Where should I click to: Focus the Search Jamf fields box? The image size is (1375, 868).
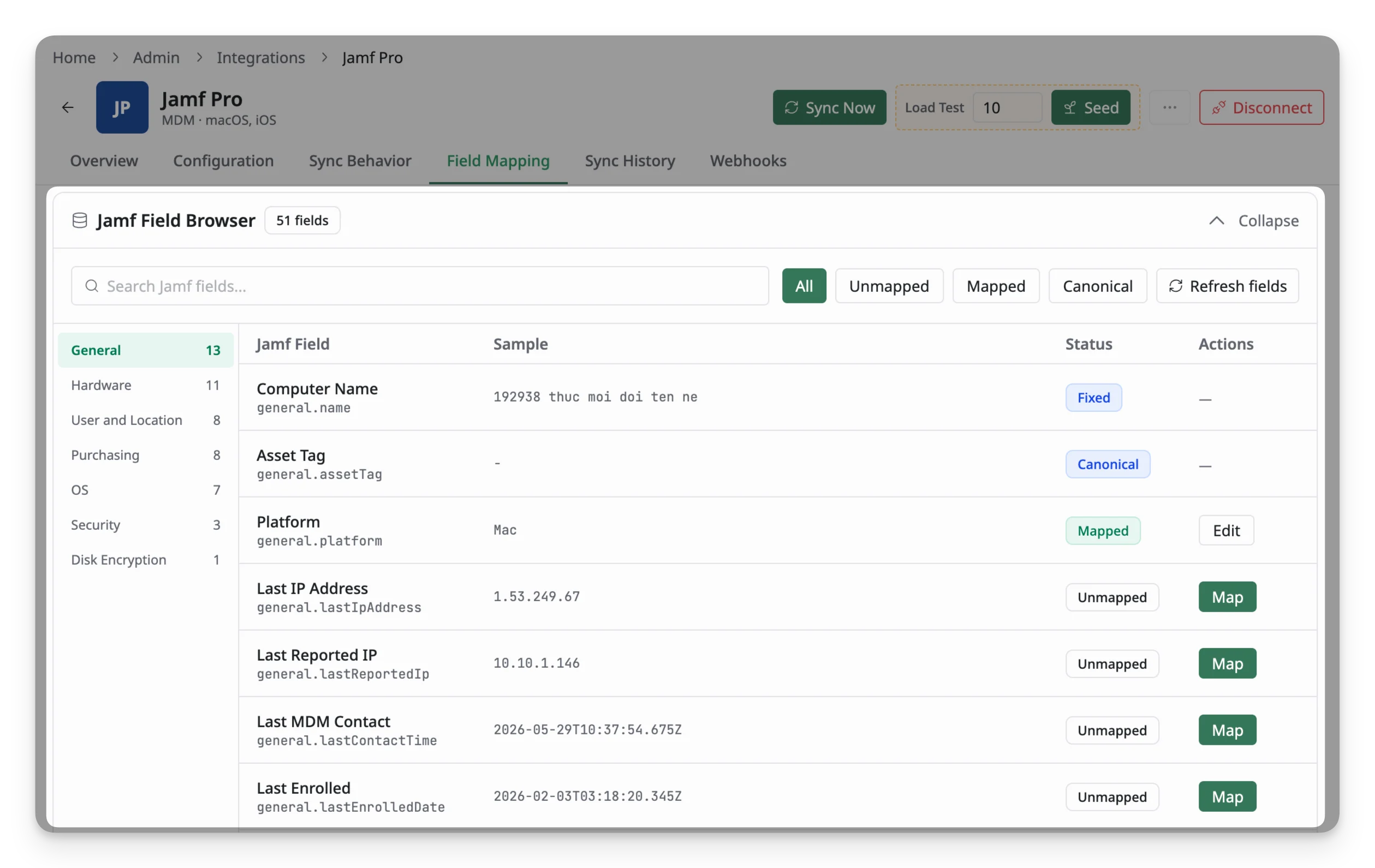tap(420, 286)
